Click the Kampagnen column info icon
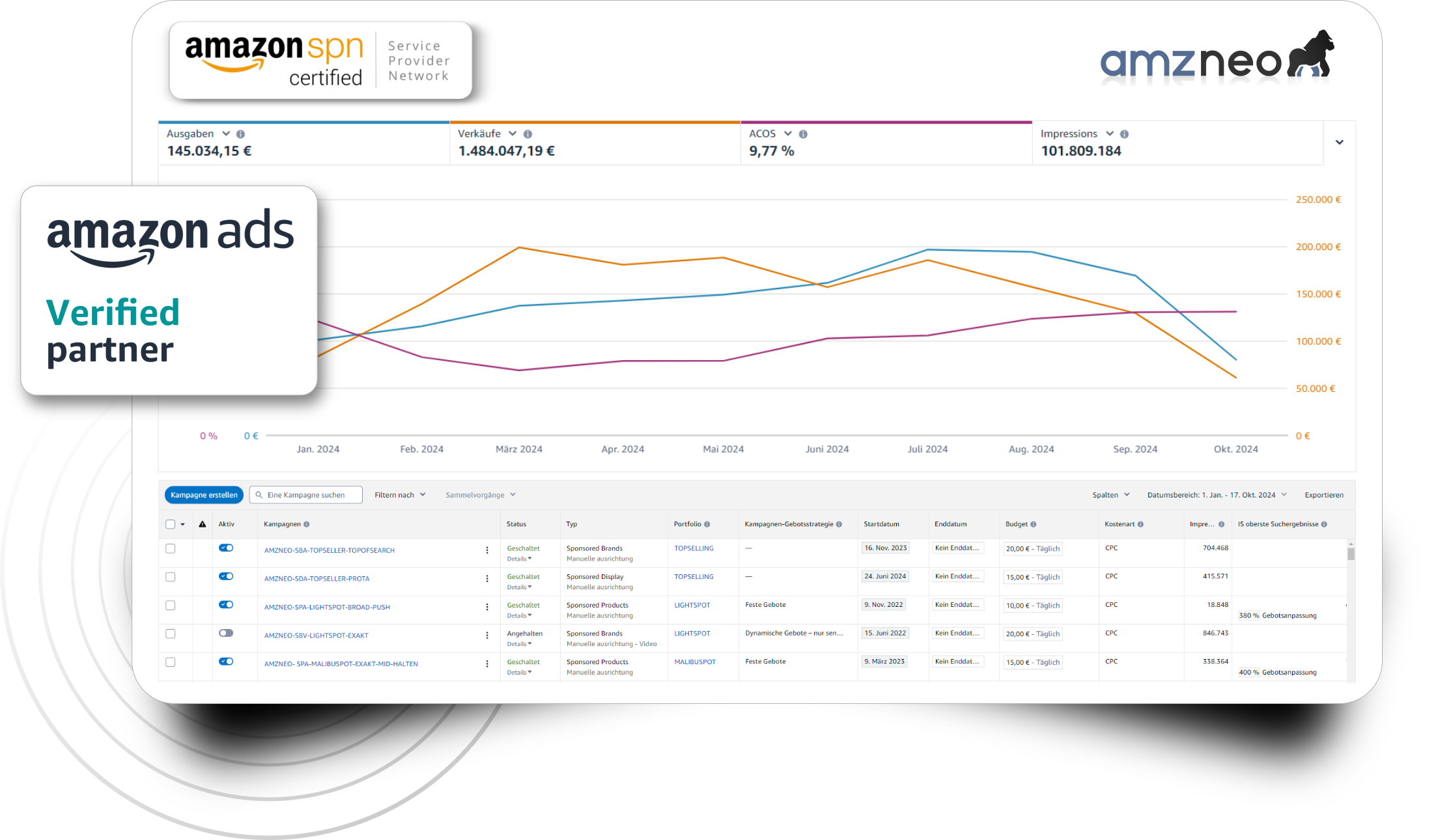Image resolution: width=1438 pixels, height=840 pixels. [307, 524]
